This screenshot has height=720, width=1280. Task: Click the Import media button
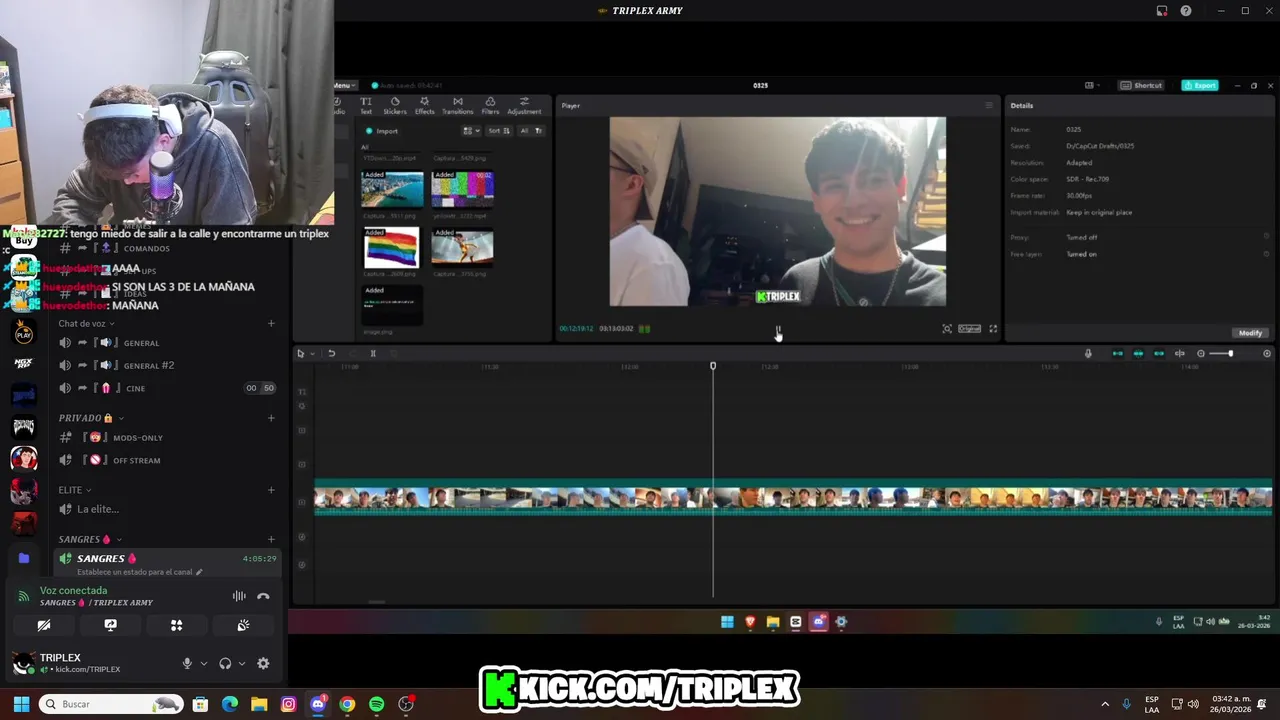point(382,131)
